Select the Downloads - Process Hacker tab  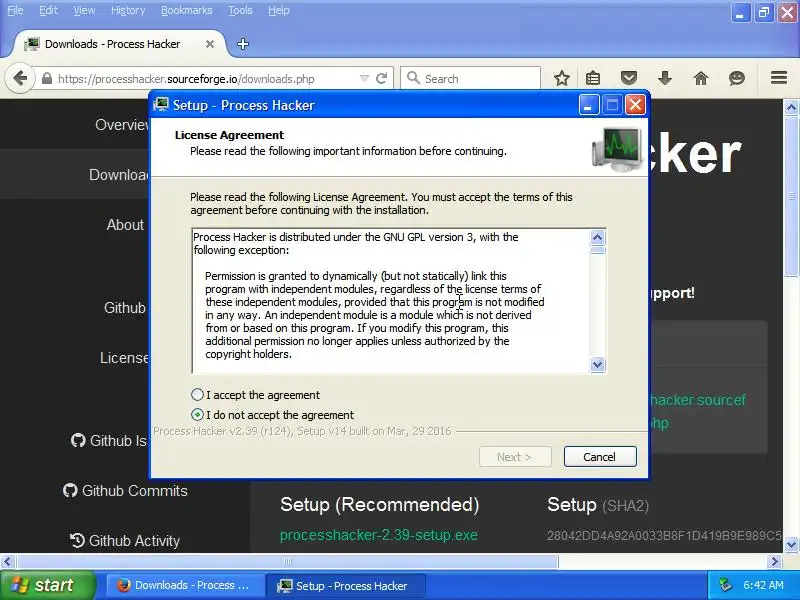click(x=118, y=44)
